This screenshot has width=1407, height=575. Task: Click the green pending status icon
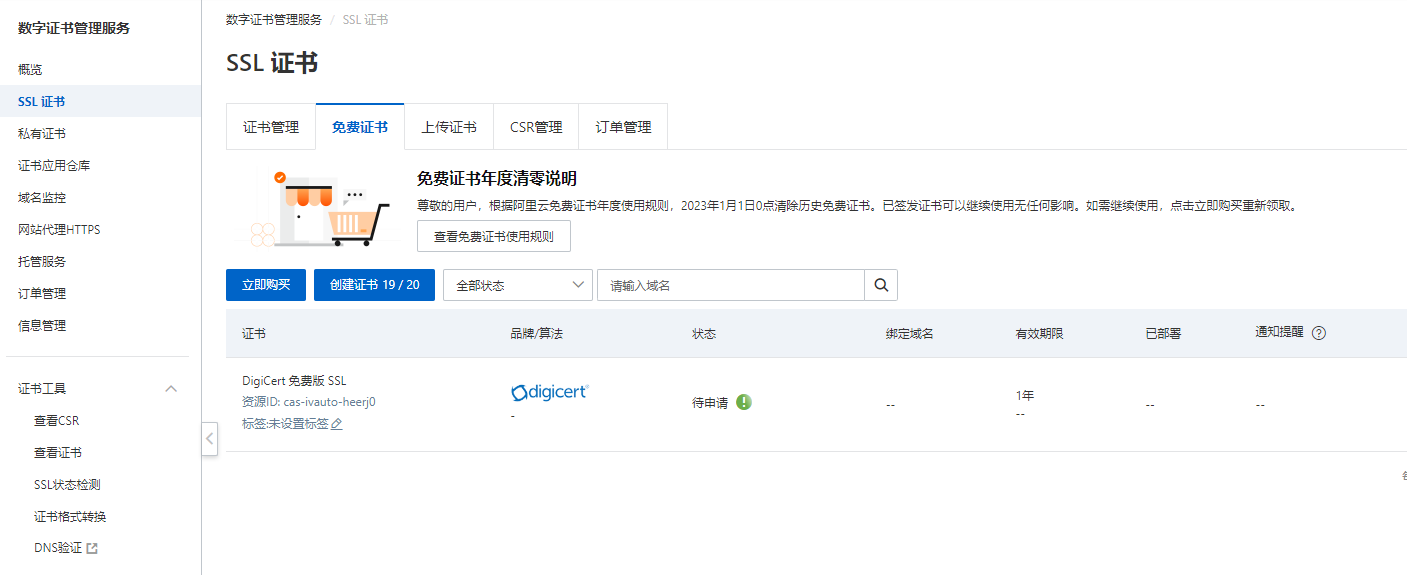click(x=744, y=402)
